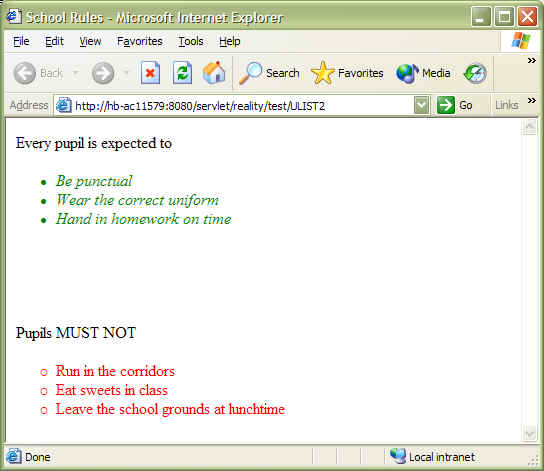Open the address bar dropdown list
Image resolution: width=544 pixels, height=471 pixels.
(x=421, y=105)
